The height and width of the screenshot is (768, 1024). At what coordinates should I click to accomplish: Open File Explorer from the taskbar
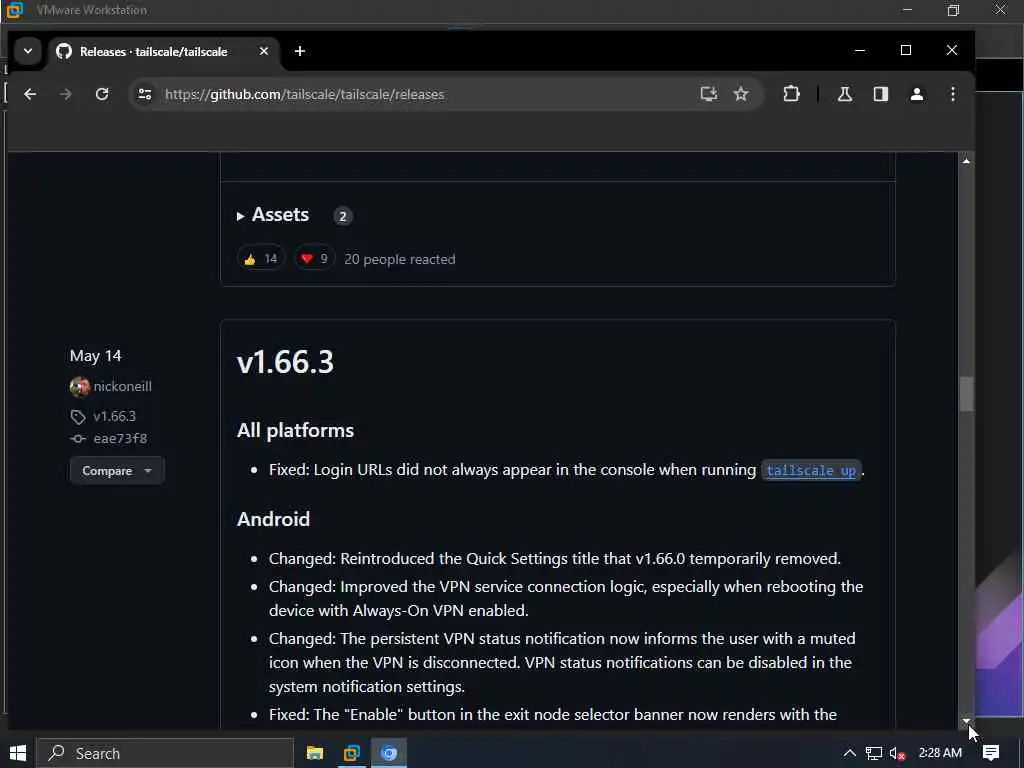[315, 753]
